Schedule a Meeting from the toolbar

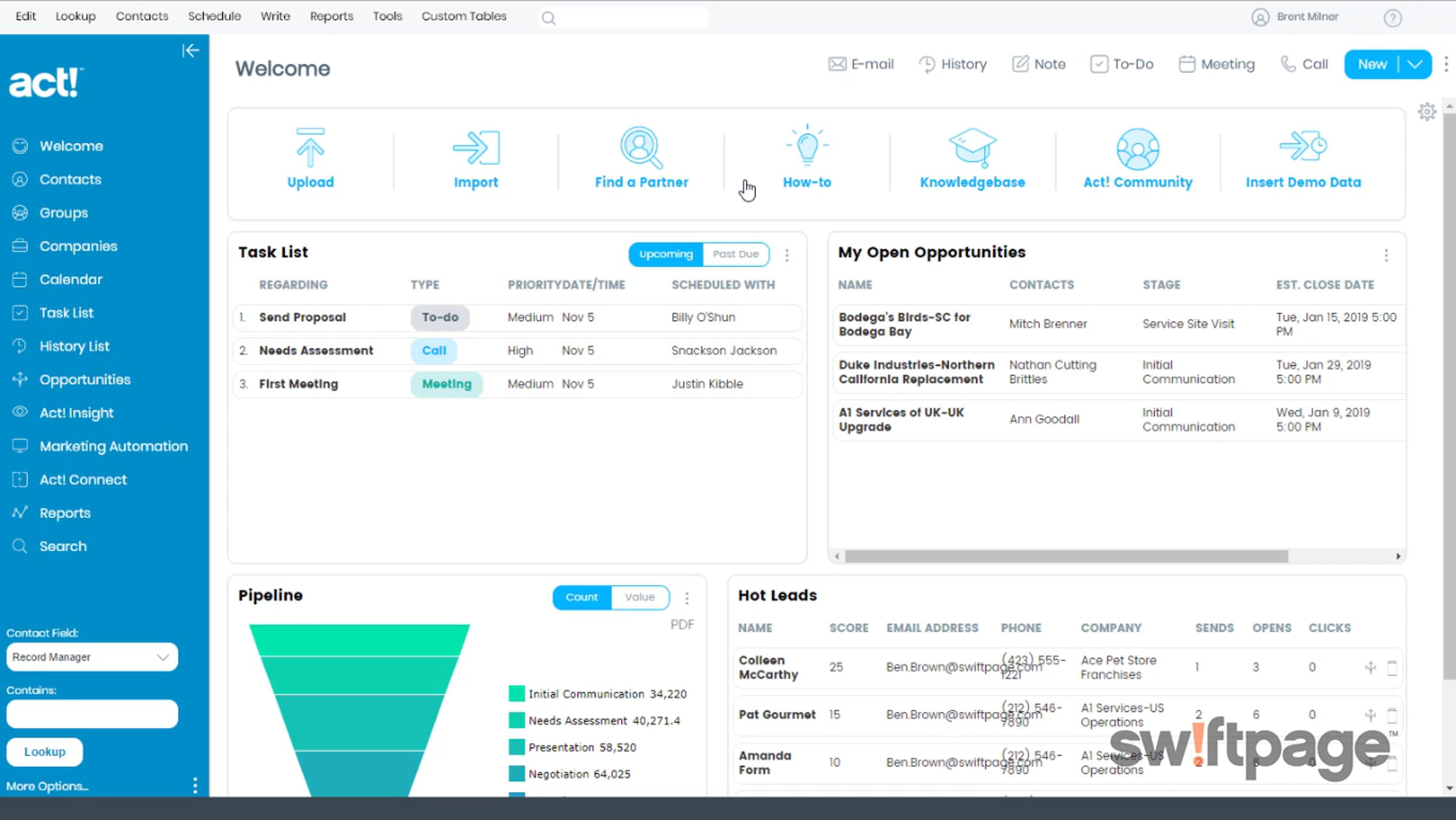pos(1216,64)
